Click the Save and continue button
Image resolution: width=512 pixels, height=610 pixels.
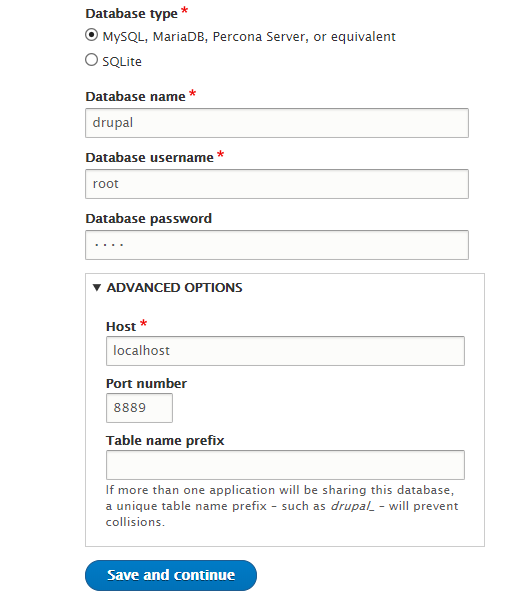[171, 575]
